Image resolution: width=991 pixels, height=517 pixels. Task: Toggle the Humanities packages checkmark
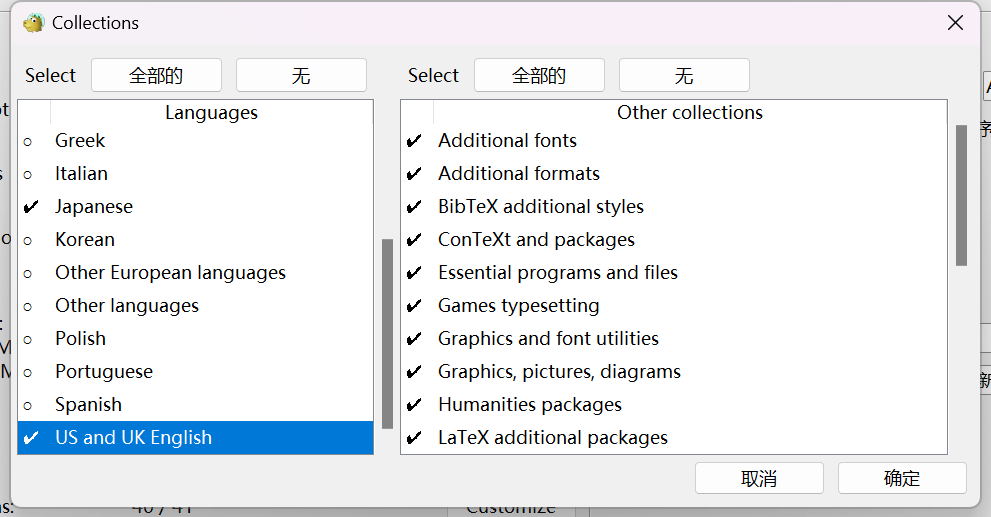[x=414, y=405]
